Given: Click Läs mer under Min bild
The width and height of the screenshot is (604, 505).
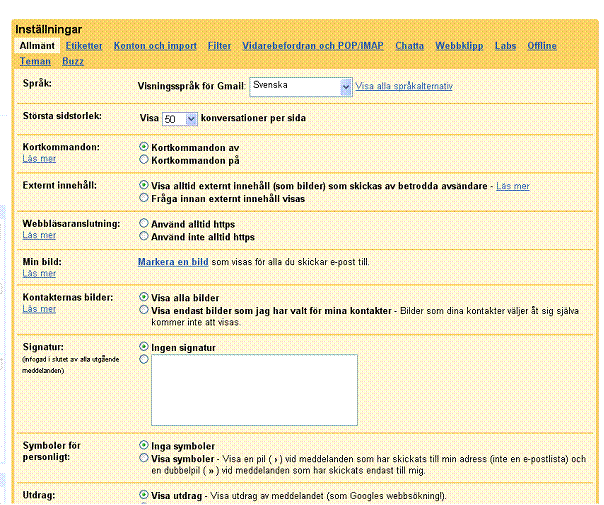Looking at the screenshot, I should 39,273.
